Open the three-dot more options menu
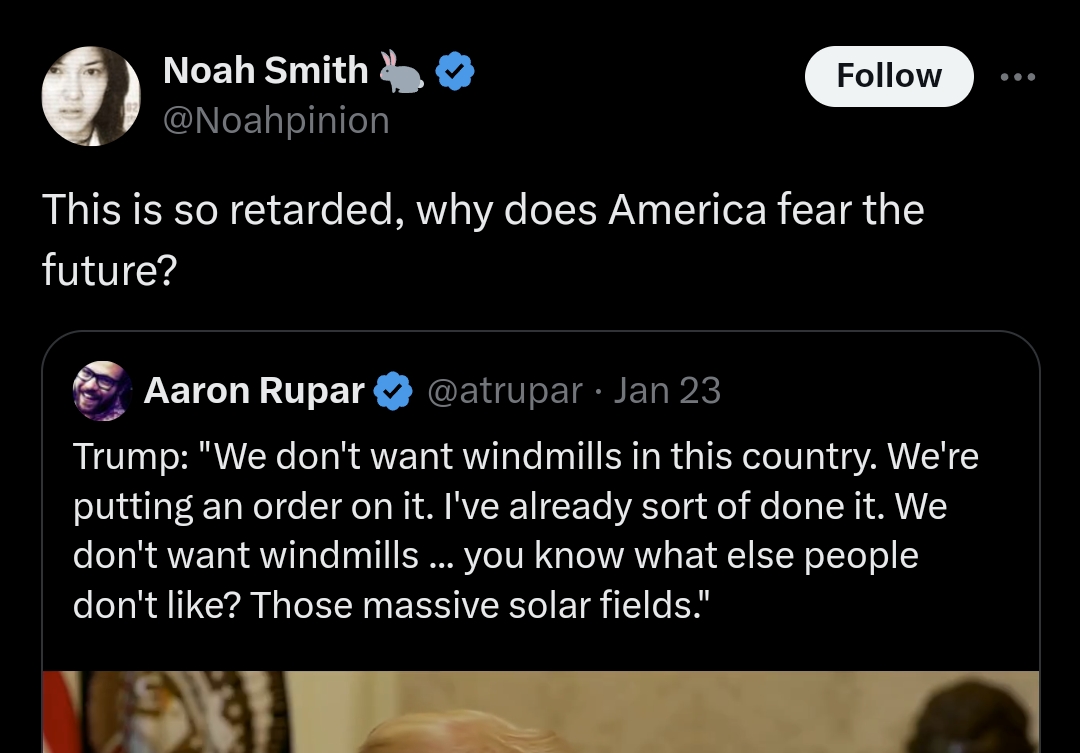 tap(1018, 77)
